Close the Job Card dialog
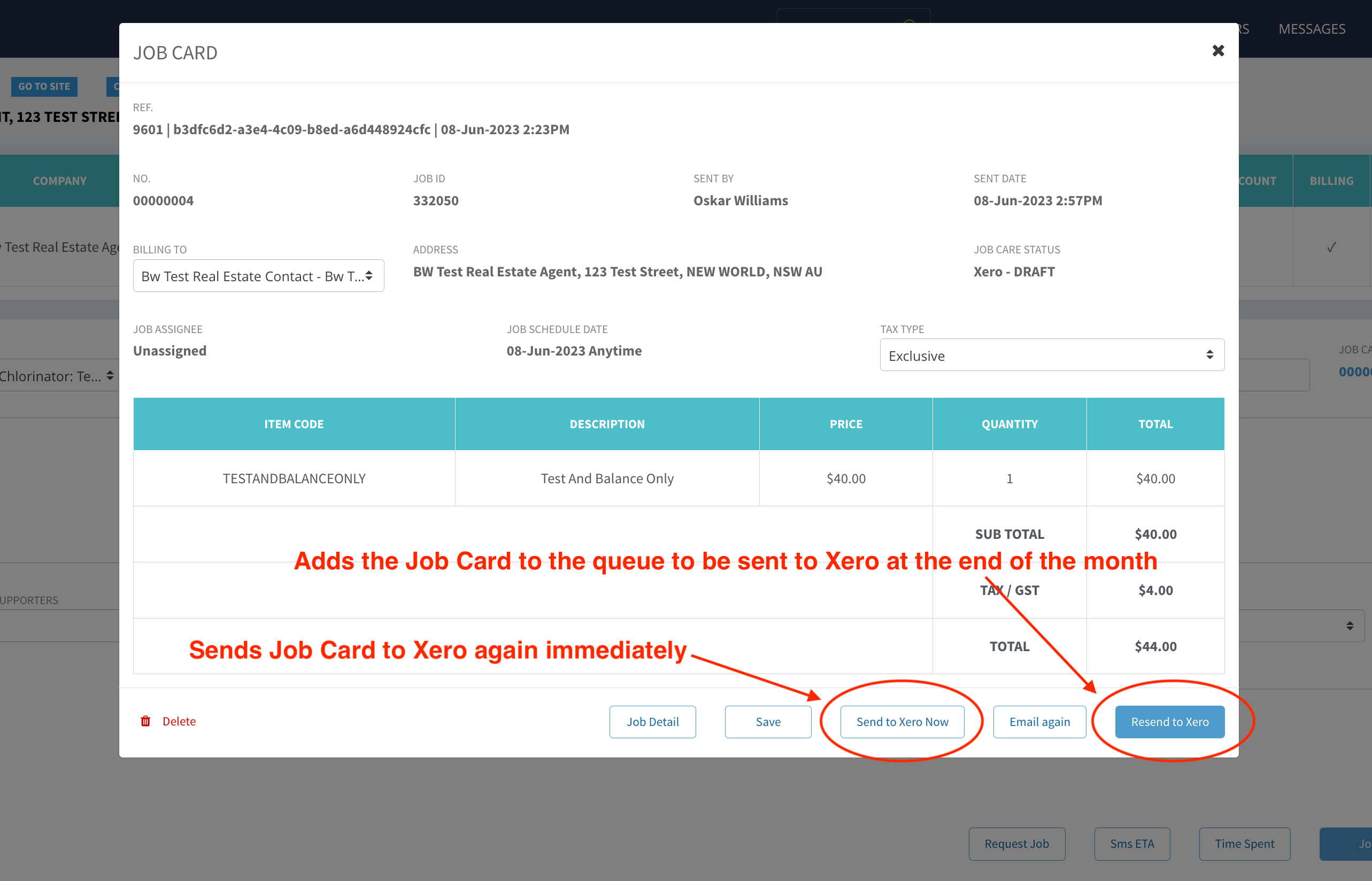 1218,51
